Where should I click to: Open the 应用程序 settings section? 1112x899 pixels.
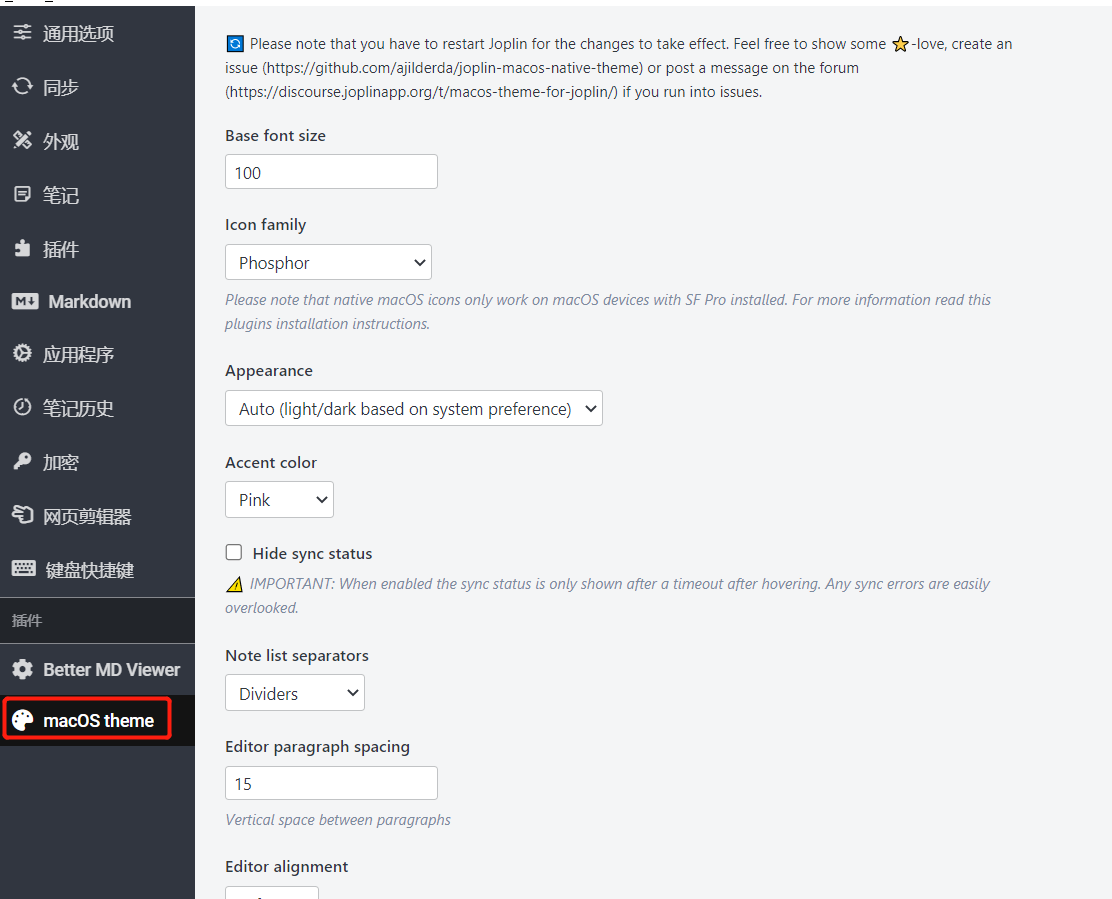(78, 355)
